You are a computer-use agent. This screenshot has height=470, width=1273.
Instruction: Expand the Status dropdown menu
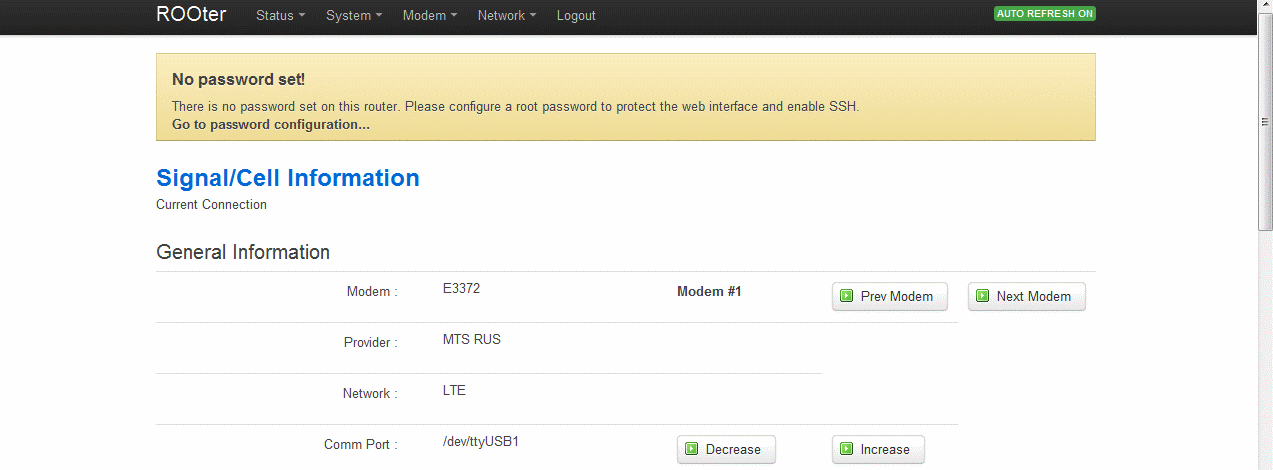(280, 16)
